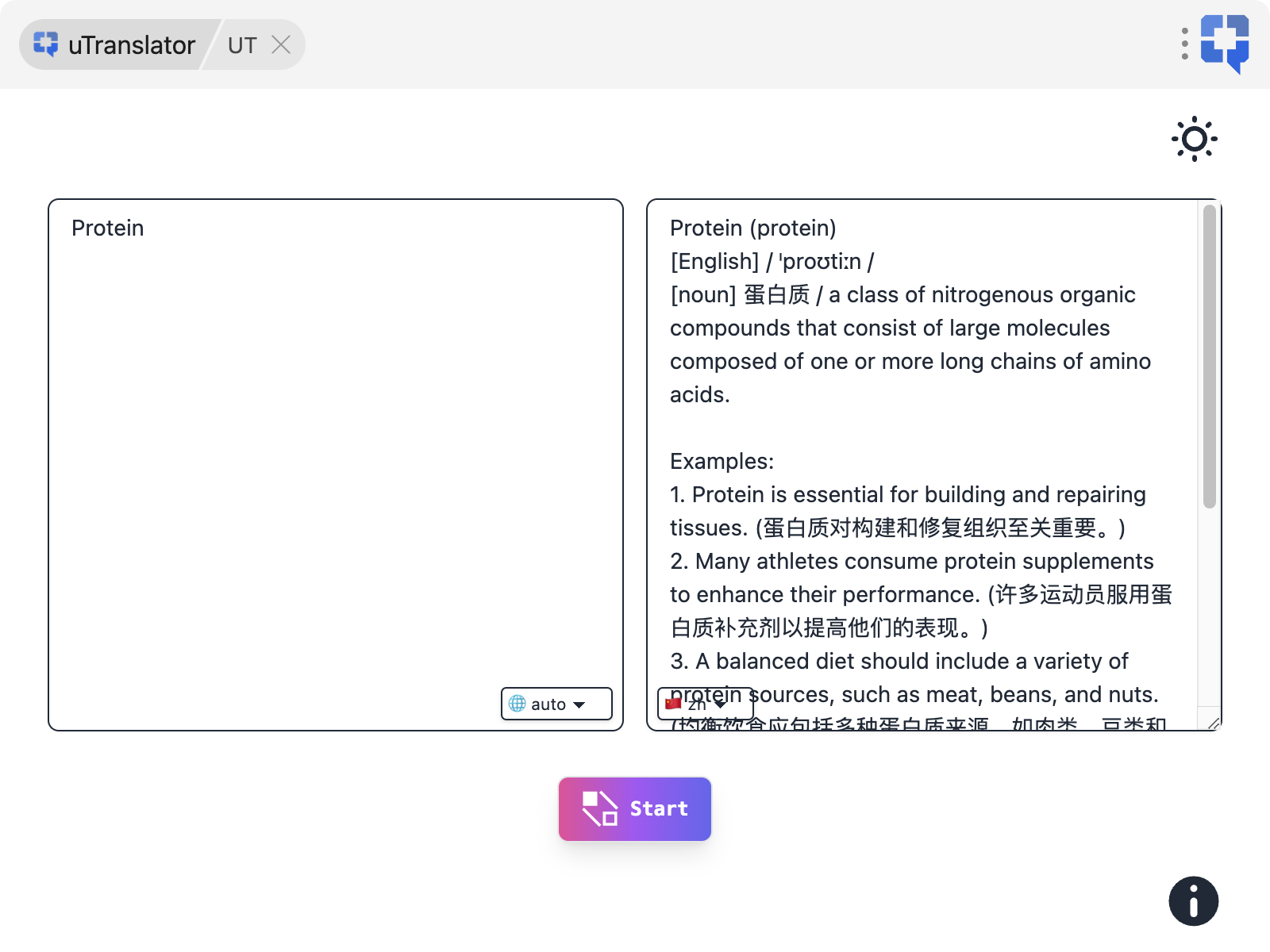Open the info button
The image size is (1270, 952).
click(x=1193, y=900)
